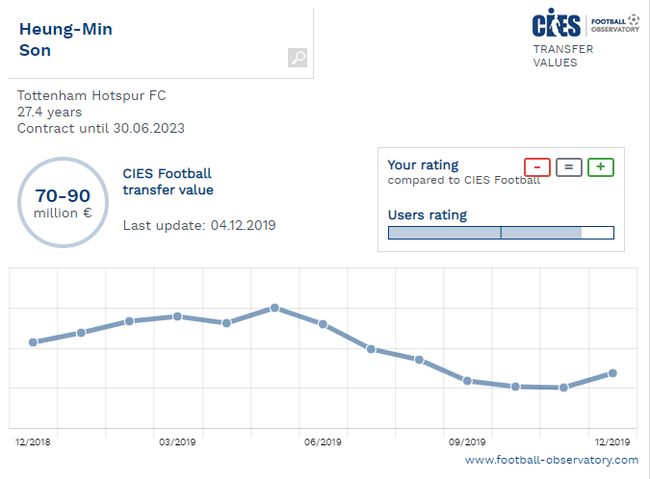Screen dimensions: 650x479
Task: Select the 12/2018 data point on chart
Action: 33,342
